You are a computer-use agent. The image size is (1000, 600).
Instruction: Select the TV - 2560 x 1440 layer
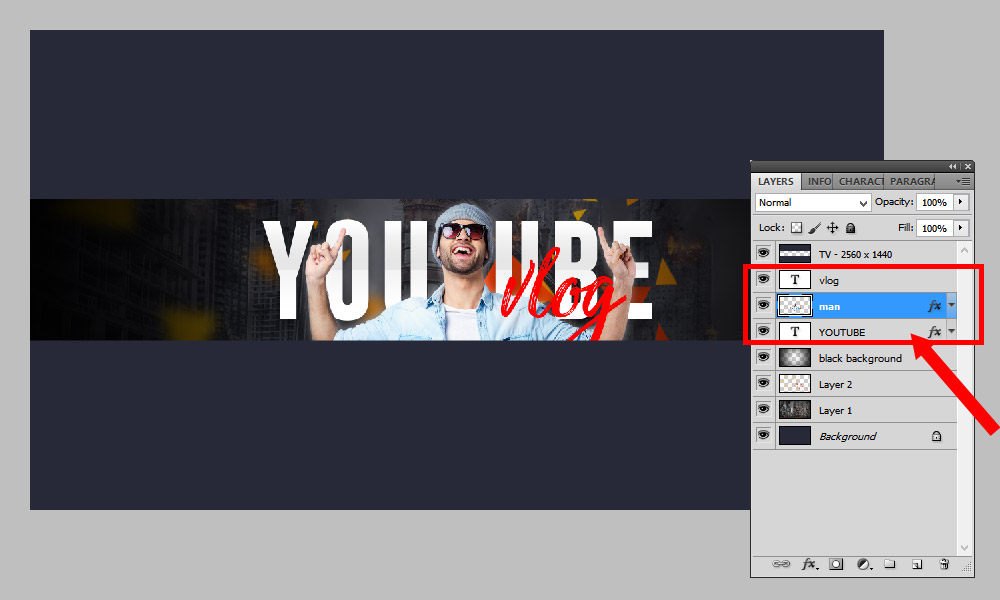click(x=855, y=254)
